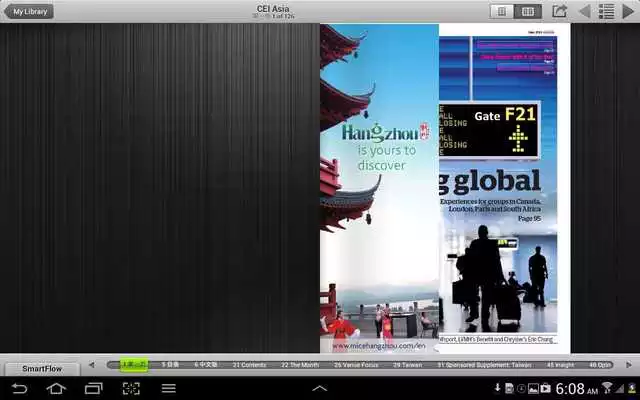This screenshot has width=640, height=400.
Task: Tap the Android back button
Action: tap(19, 388)
